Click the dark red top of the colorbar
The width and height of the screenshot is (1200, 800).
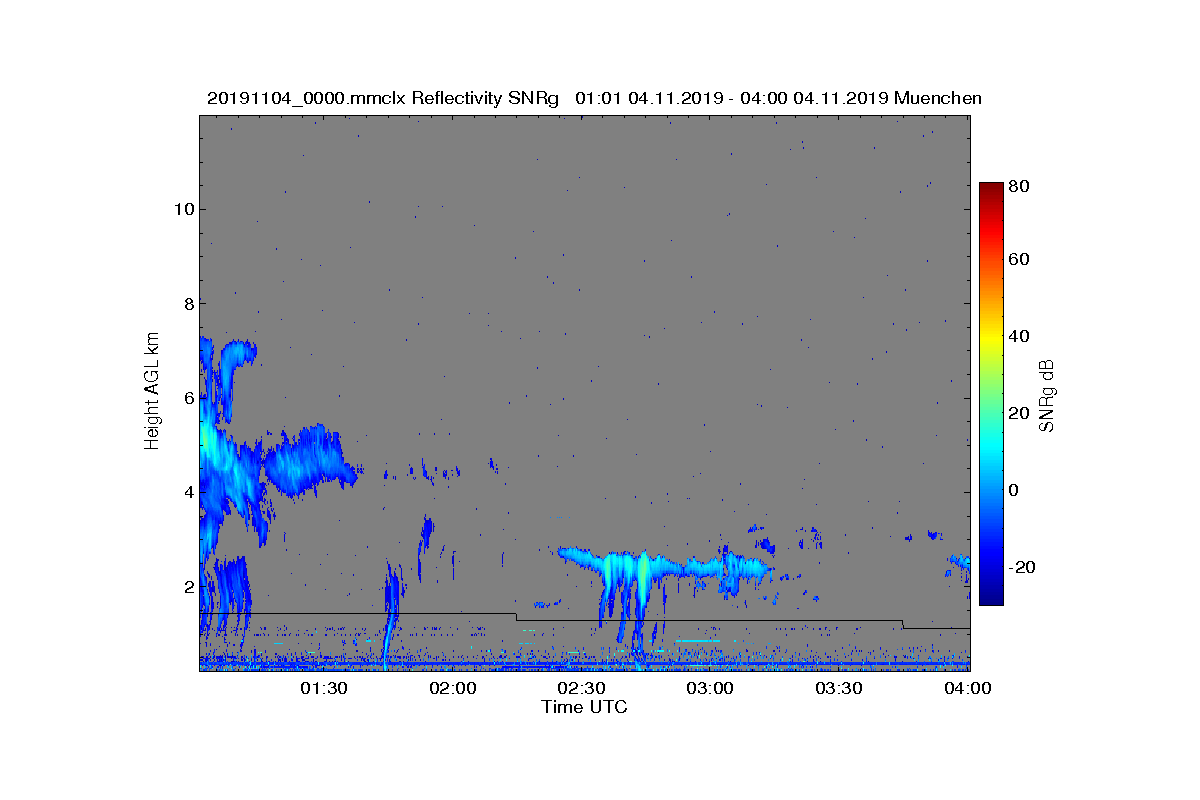[x=991, y=189]
